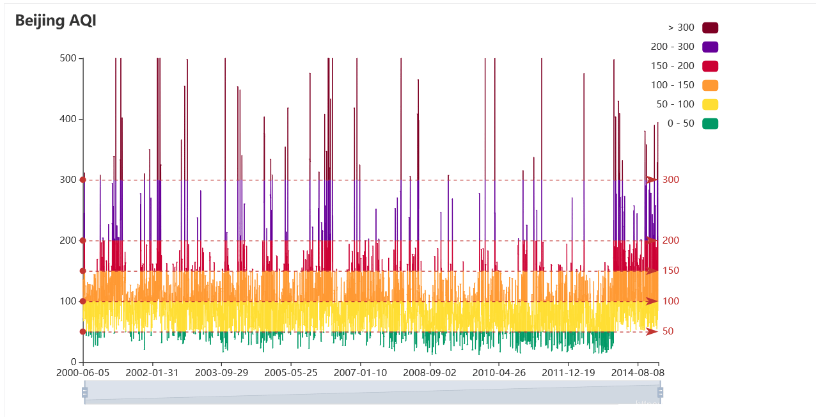Toggle the '> 300' legend color swatch

coord(710,28)
